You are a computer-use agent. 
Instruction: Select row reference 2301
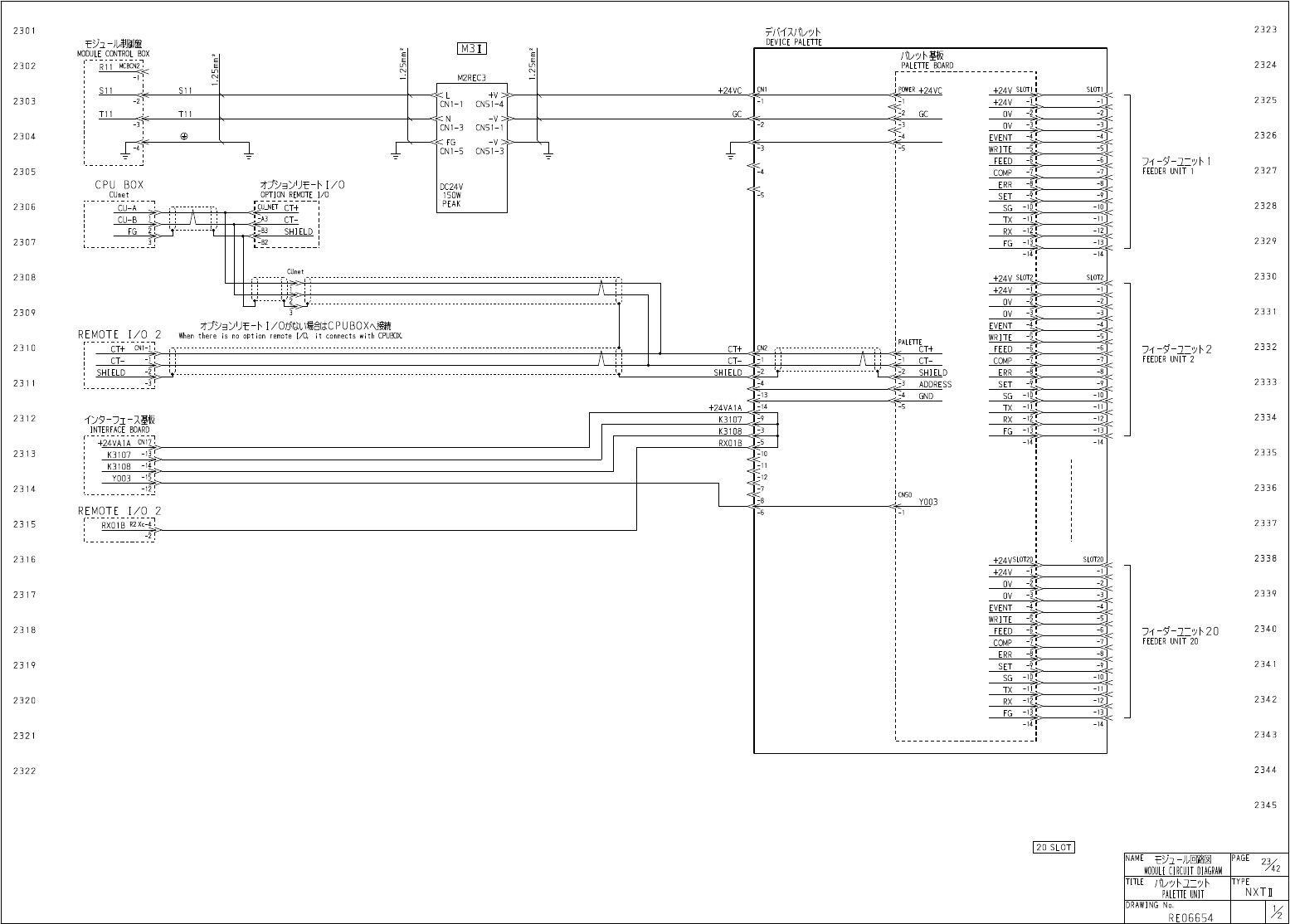(x=24, y=31)
